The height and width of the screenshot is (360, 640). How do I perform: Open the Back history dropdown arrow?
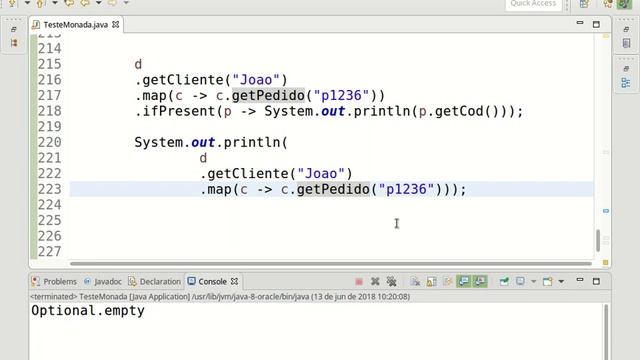[x=99, y=3]
